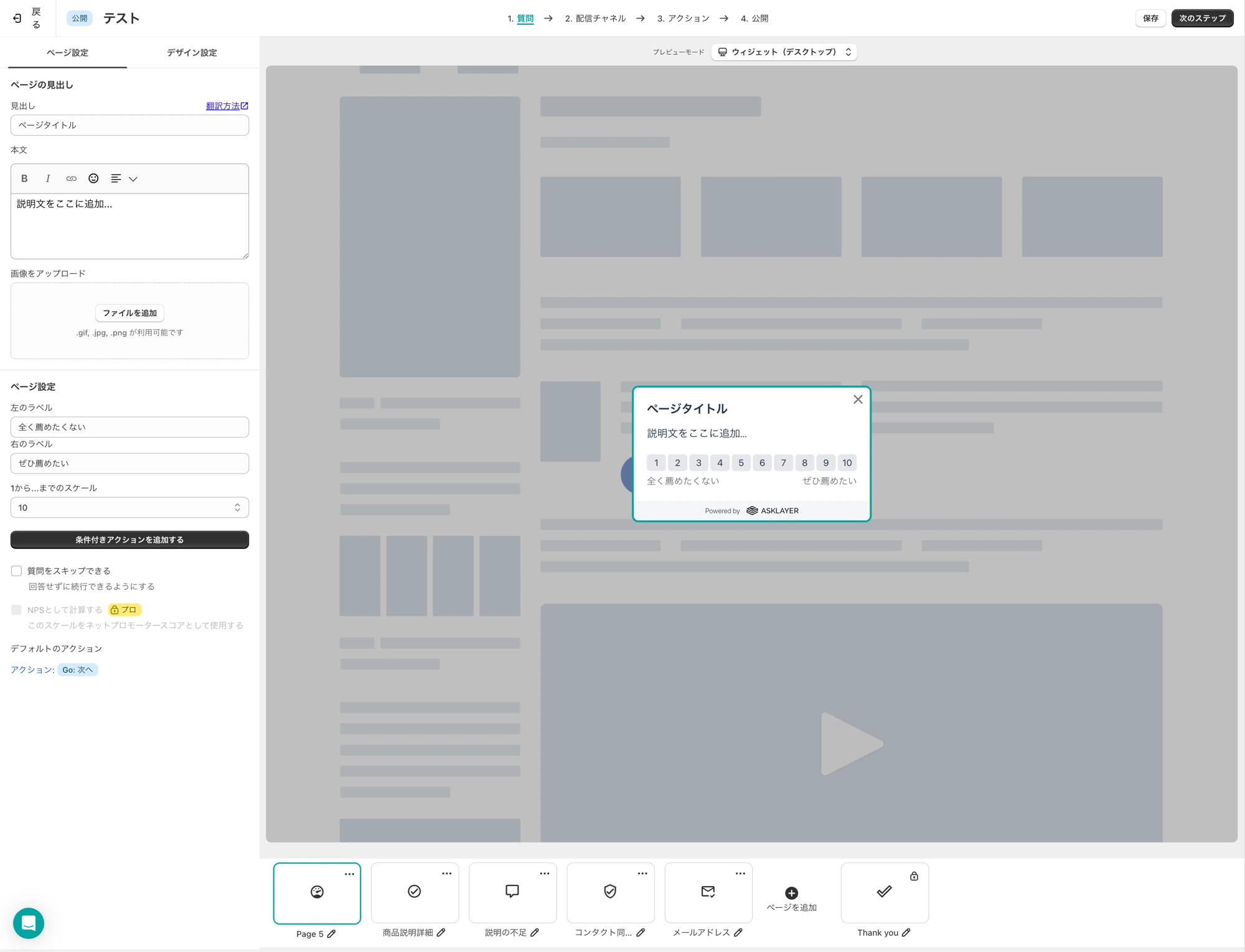Rename メールアドレス with pencil icon
Image resolution: width=1245 pixels, height=952 pixels.
click(x=738, y=932)
